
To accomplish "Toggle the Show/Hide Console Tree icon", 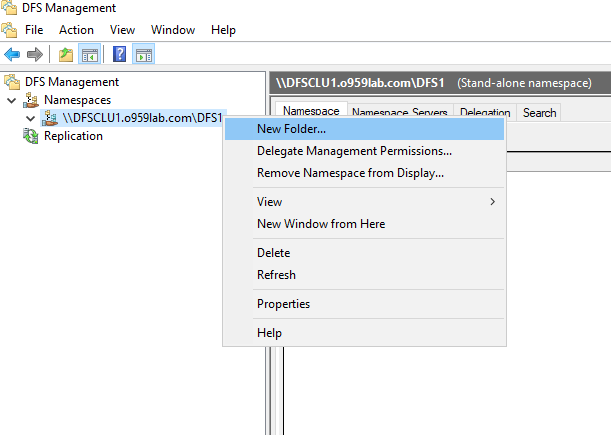I will pos(90,54).
